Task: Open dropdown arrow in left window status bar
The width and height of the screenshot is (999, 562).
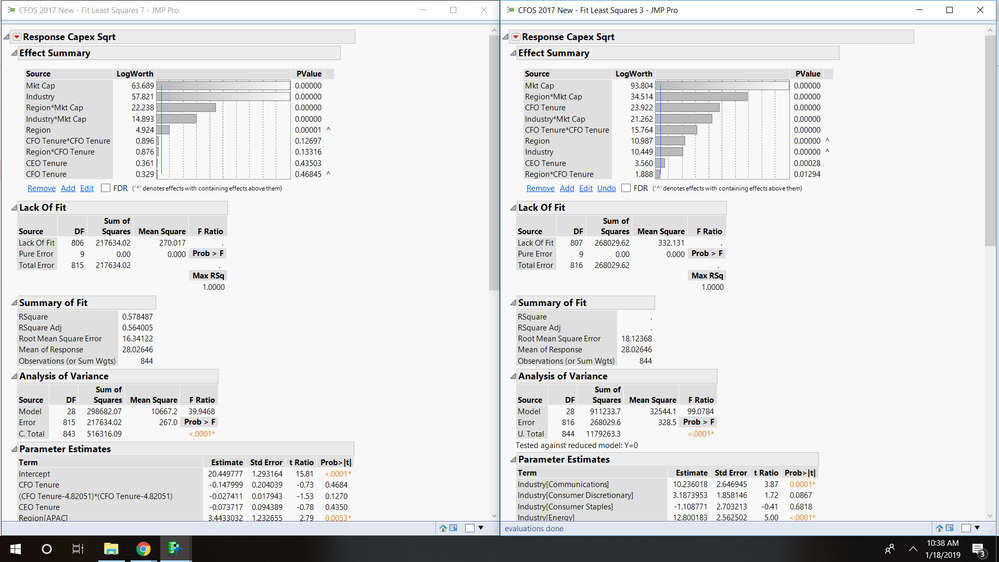Action: pyautogui.click(x=481, y=528)
